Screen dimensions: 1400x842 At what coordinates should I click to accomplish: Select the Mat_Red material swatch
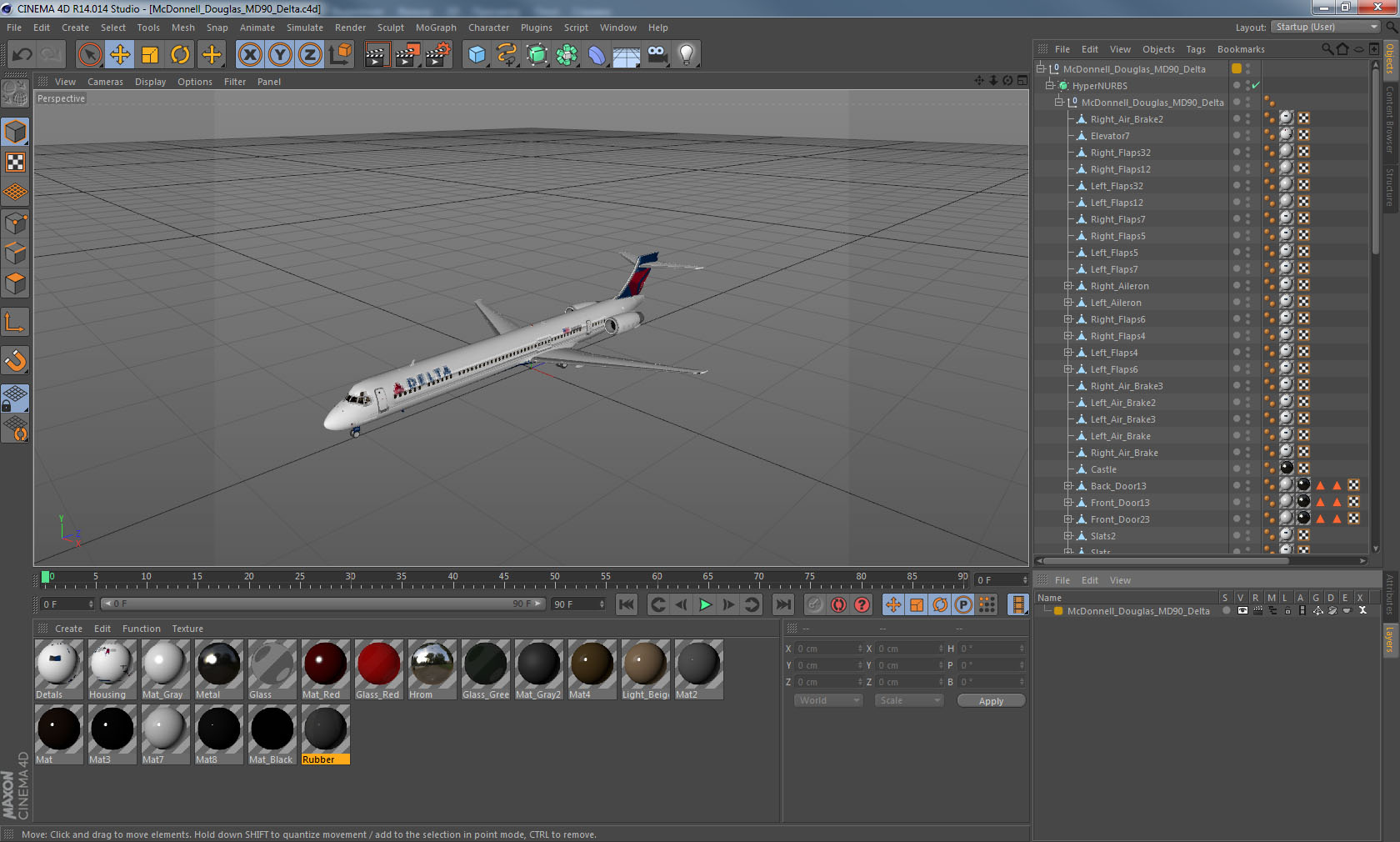325,669
